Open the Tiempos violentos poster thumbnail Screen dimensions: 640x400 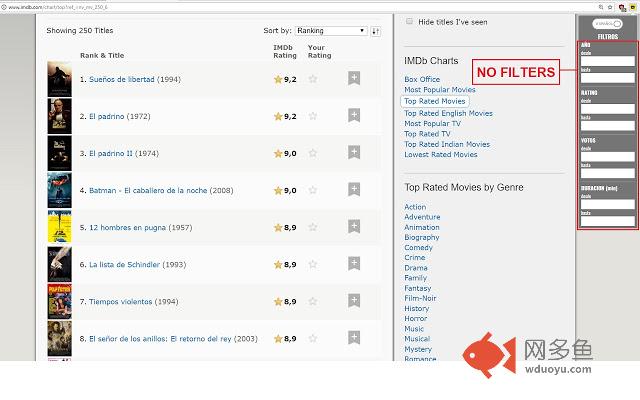click(59, 301)
